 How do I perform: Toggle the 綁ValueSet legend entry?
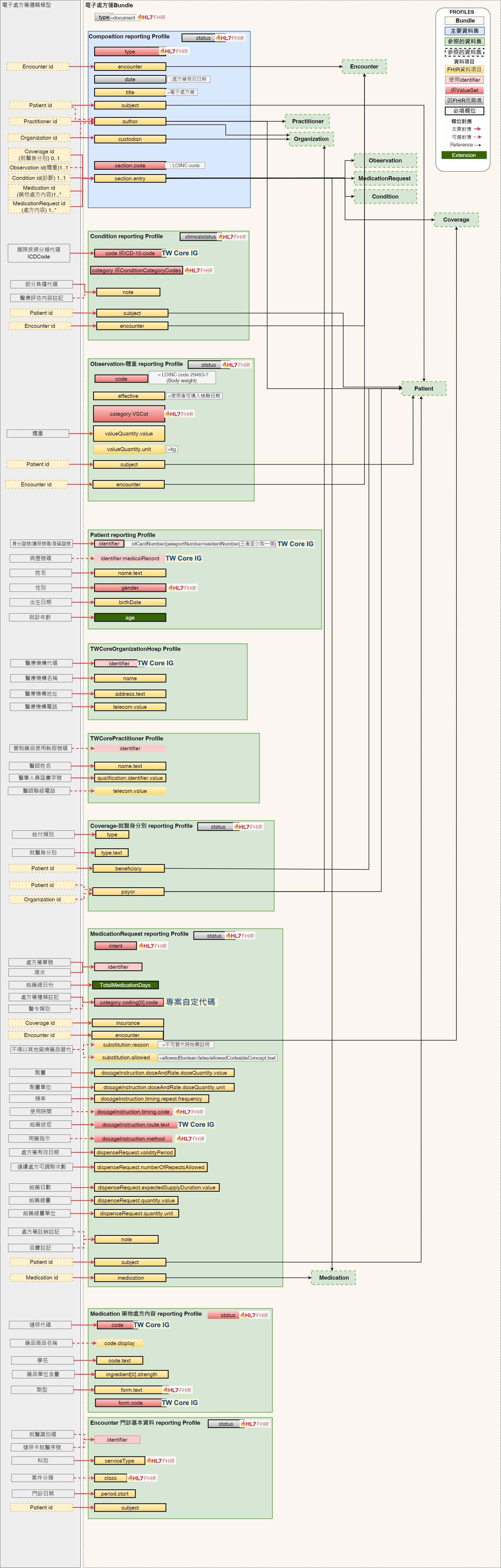[x=464, y=90]
